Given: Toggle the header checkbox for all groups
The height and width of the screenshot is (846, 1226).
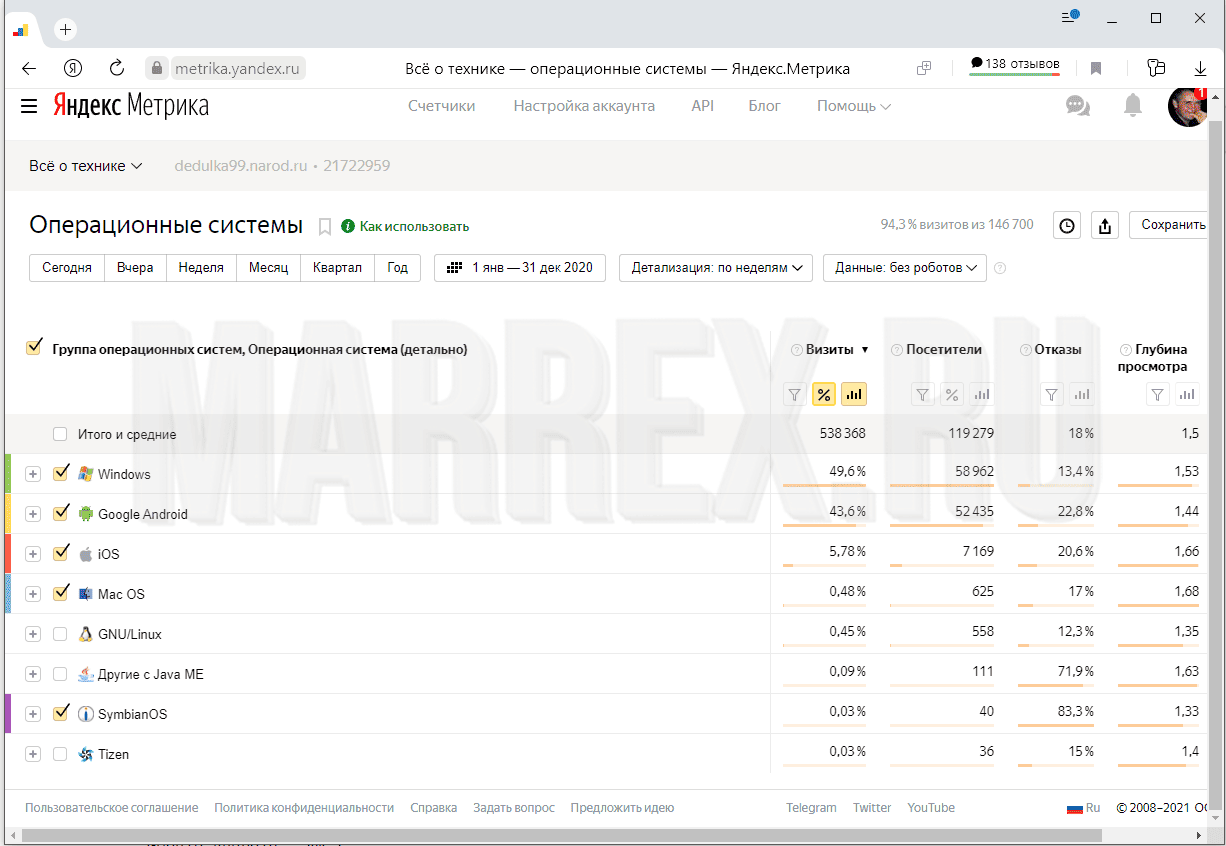Looking at the screenshot, I should [x=34, y=347].
